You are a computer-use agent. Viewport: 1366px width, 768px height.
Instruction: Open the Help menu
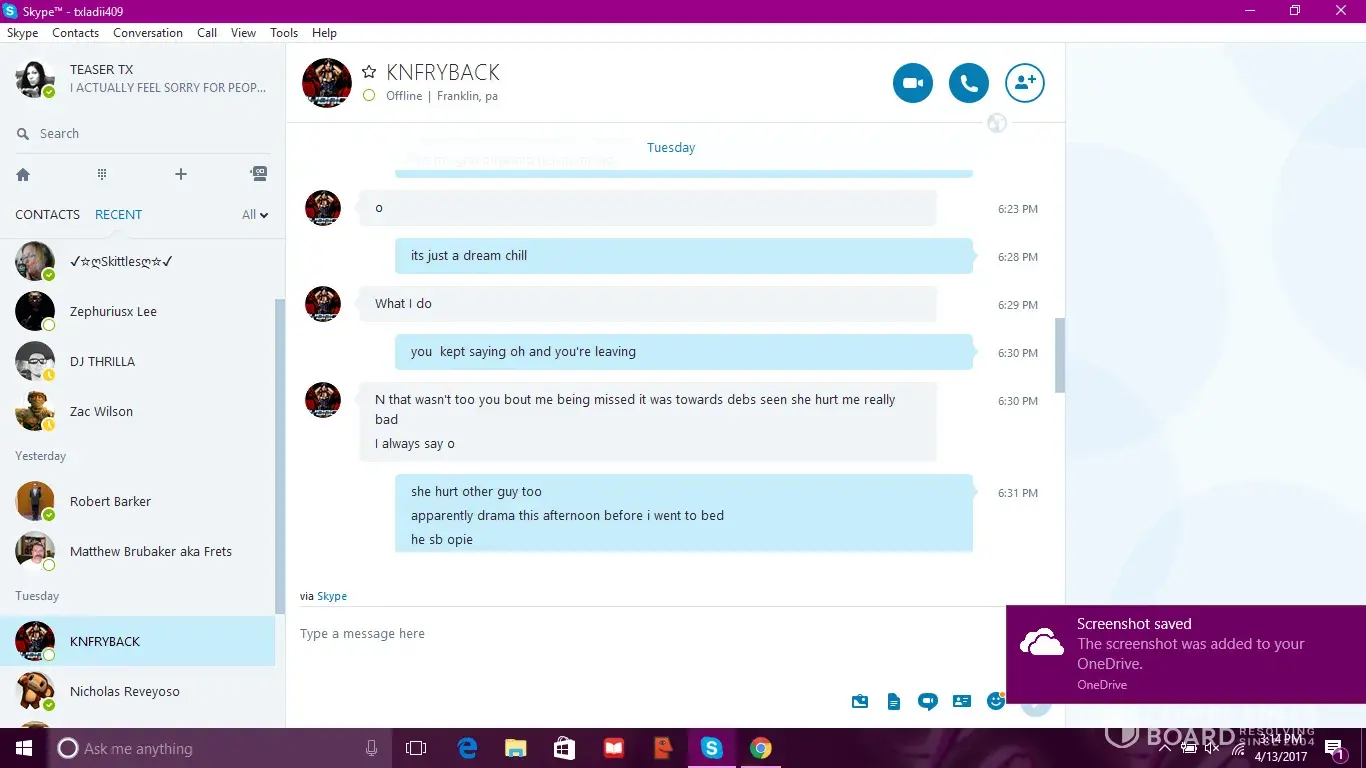click(x=324, y=33)
